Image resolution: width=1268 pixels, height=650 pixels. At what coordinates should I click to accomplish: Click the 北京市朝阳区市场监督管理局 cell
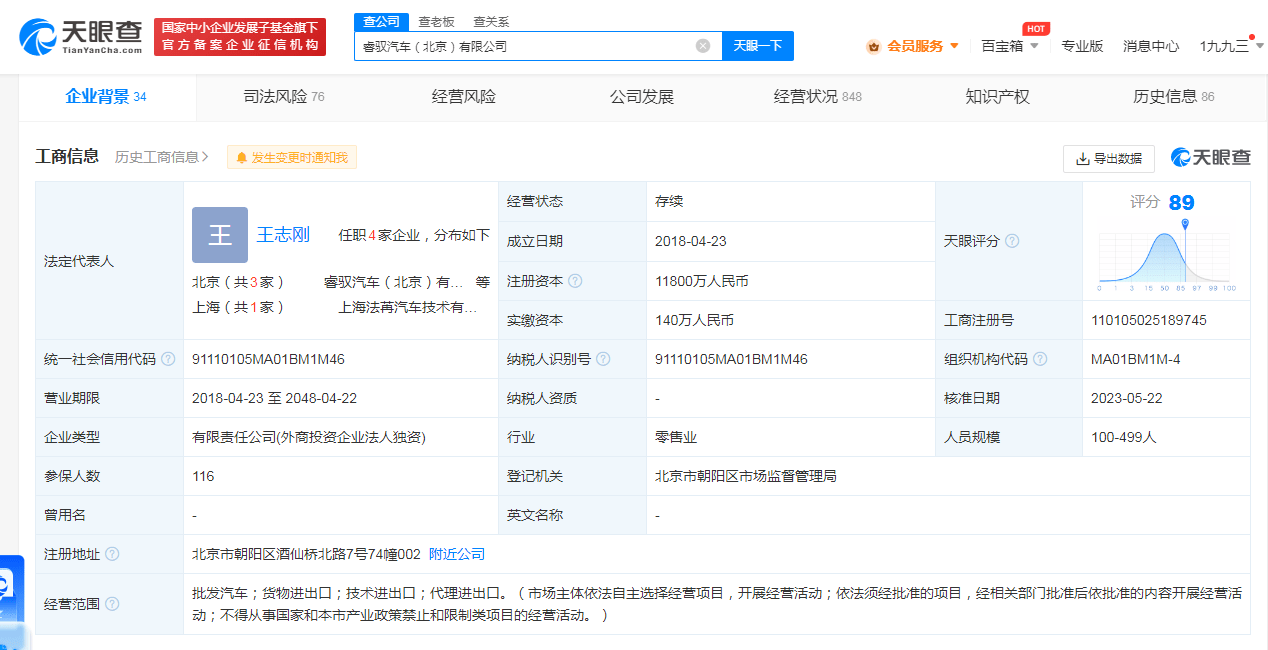pyautogui.click(x=746, y=476)
